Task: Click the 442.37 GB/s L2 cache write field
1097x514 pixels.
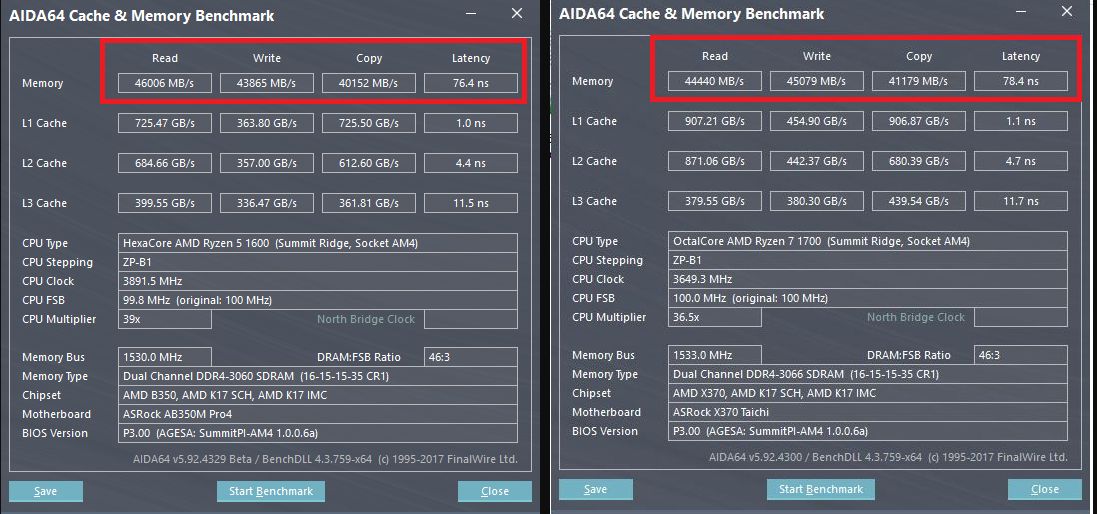Action: pyautogui.click(x=816, y=162)
